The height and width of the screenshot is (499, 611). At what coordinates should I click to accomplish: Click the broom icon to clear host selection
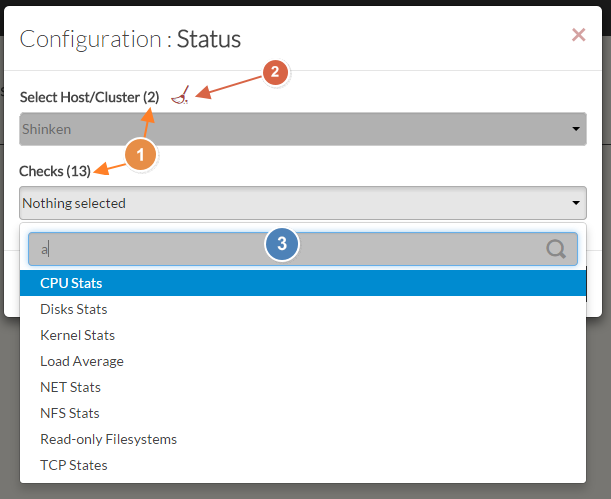pyautogui.click(x=180, y=96)
